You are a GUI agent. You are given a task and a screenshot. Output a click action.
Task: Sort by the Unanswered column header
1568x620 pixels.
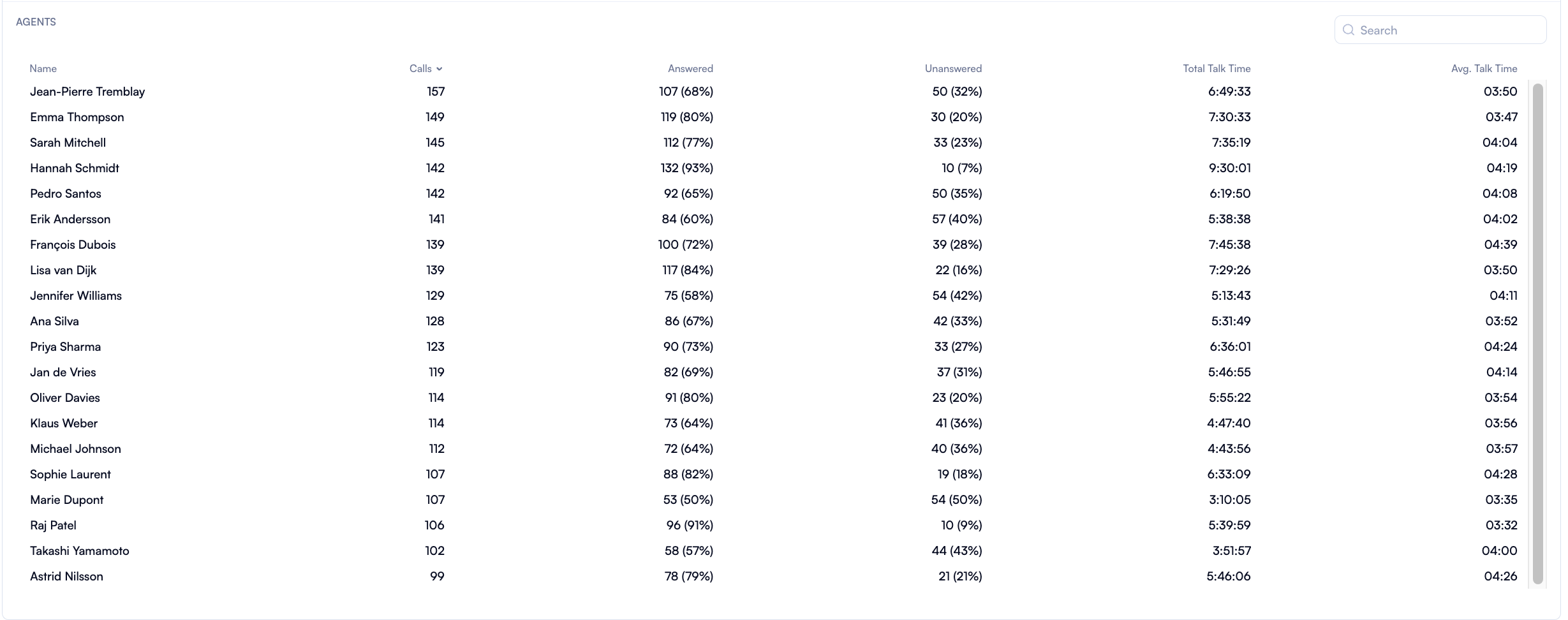953,69
